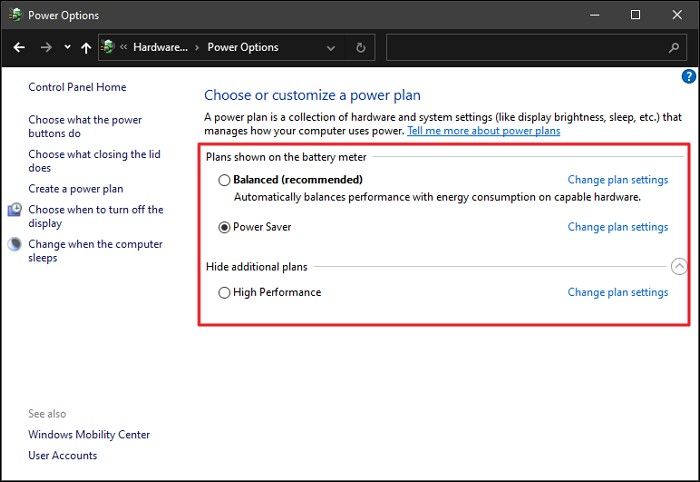Click inside the Control Panel search box
The width and height of the screenshot is (700, 482).
pyautogui.click(x=520, y=47)
